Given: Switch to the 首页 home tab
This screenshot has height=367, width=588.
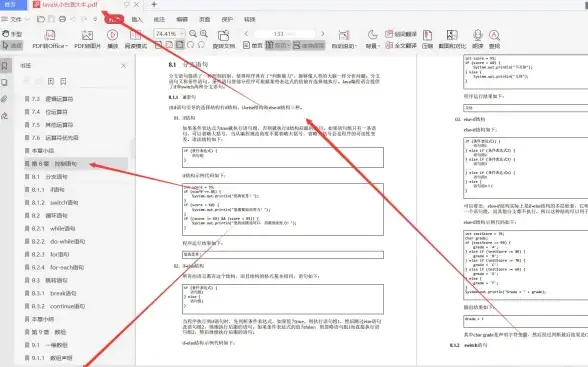Looking at the screenshot, I should tap(13, 5).
